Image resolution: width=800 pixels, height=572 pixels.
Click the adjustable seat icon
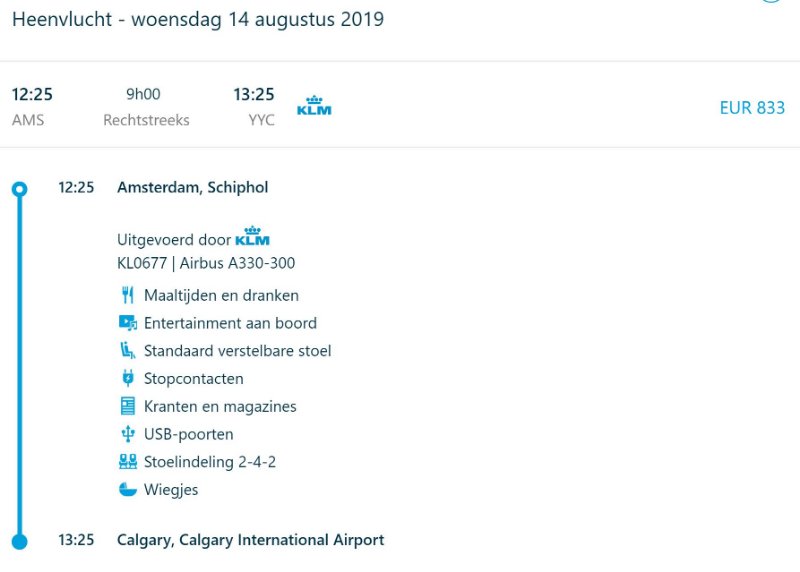coord(127,351)
